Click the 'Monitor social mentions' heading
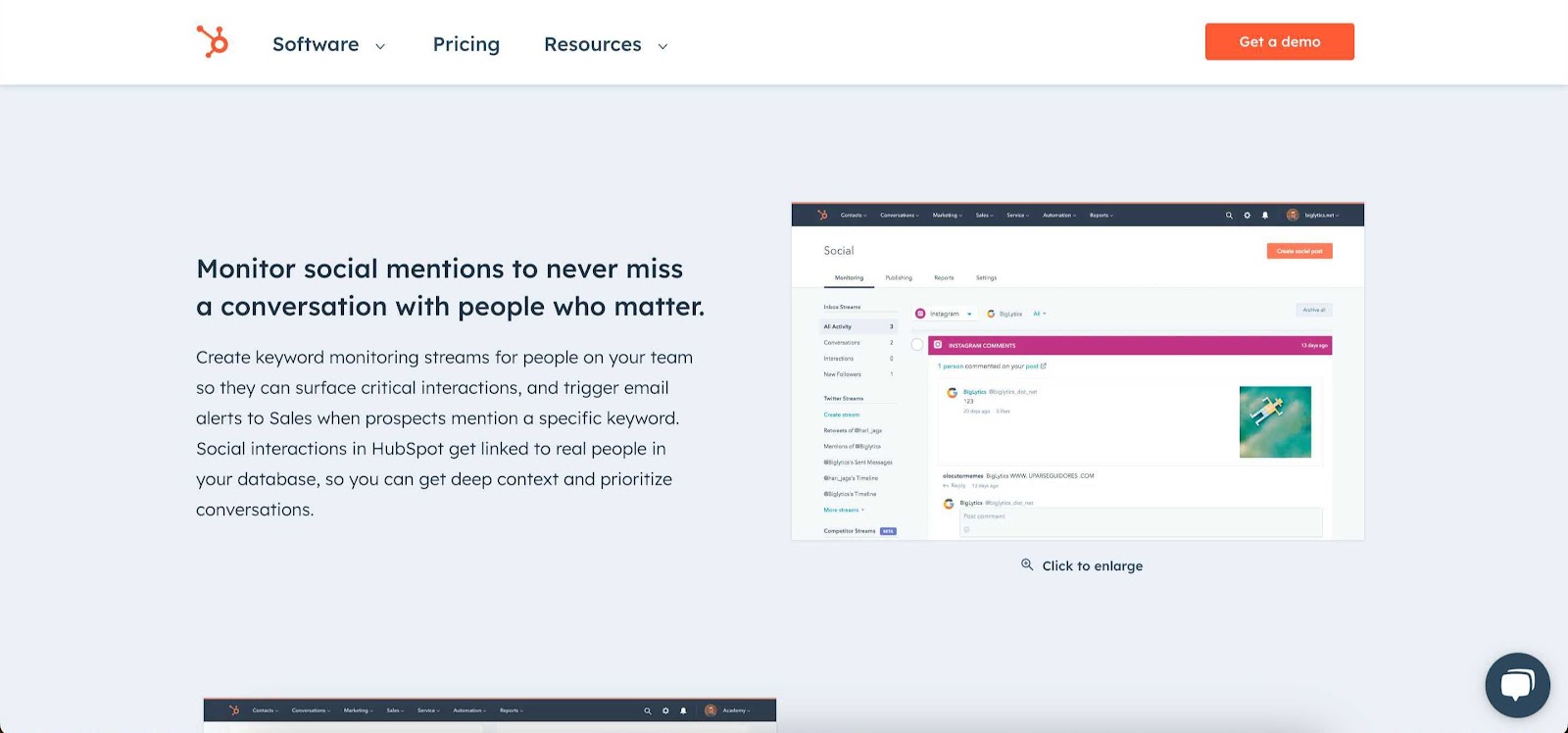 [451, 287]
